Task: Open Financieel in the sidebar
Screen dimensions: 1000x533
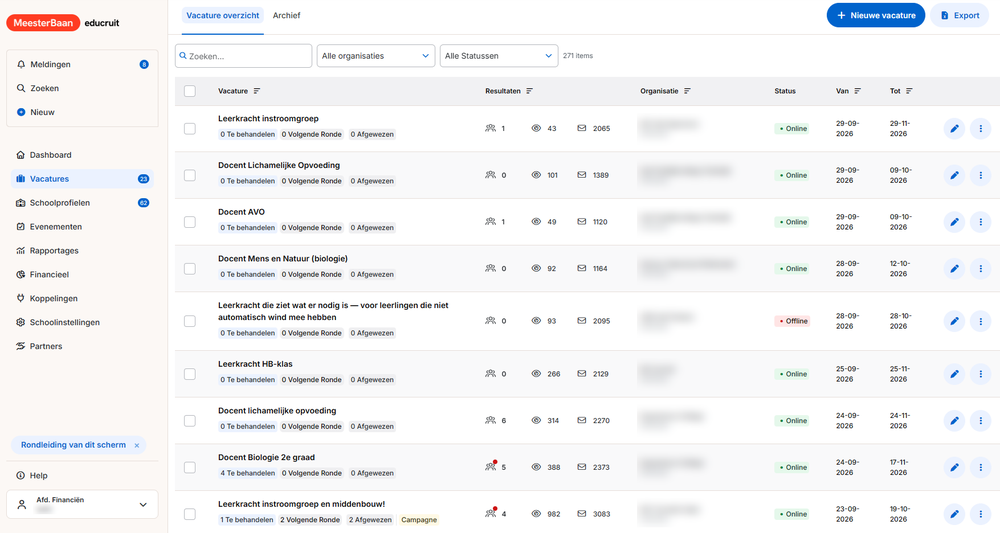Action: (x=82, y=275)
